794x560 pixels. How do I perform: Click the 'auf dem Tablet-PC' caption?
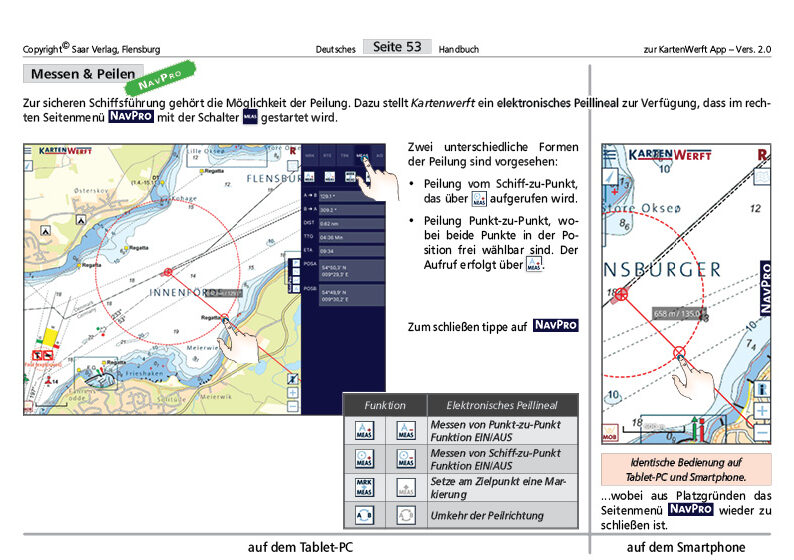coord(300,547)
